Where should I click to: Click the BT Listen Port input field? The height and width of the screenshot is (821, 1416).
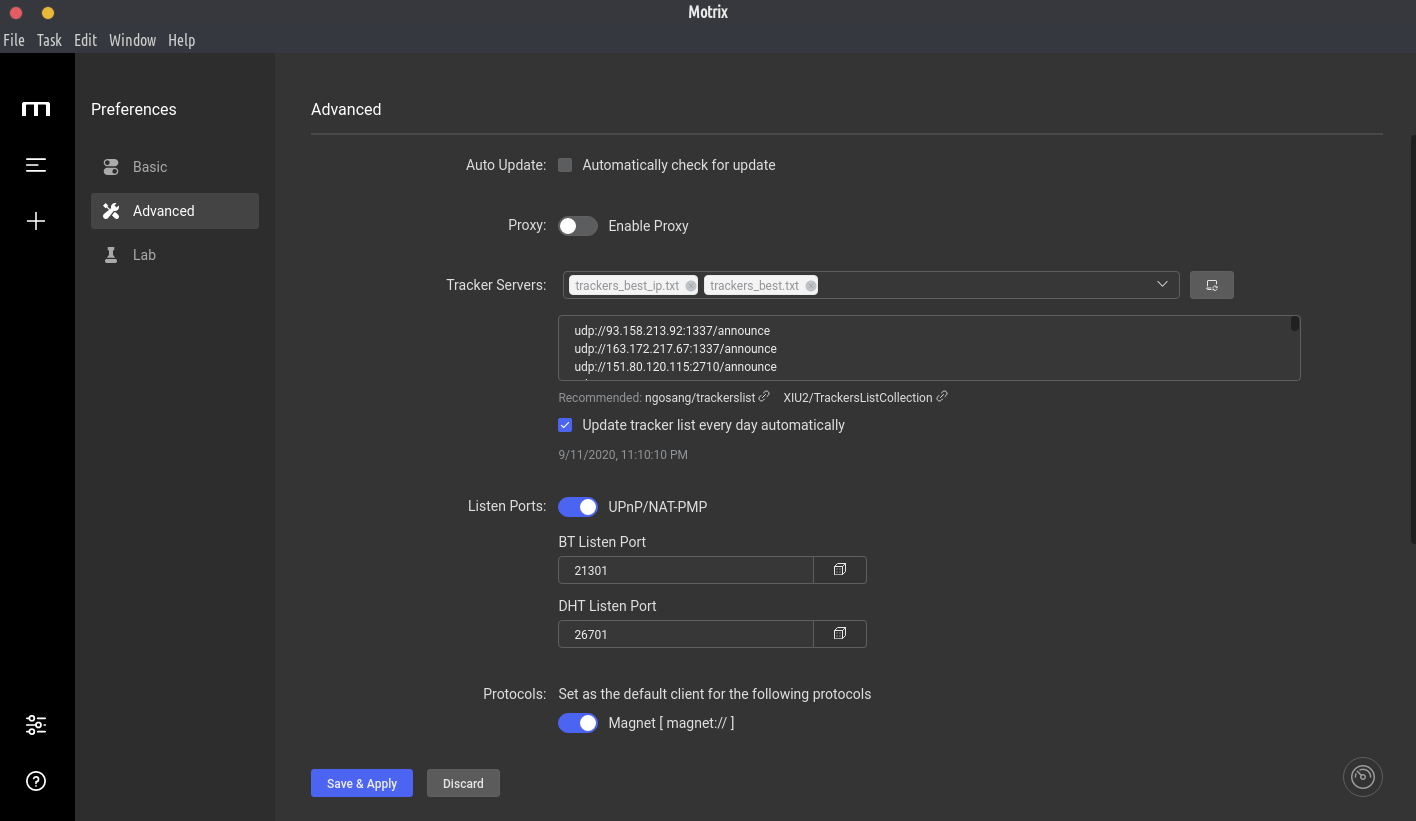(686, 570)
